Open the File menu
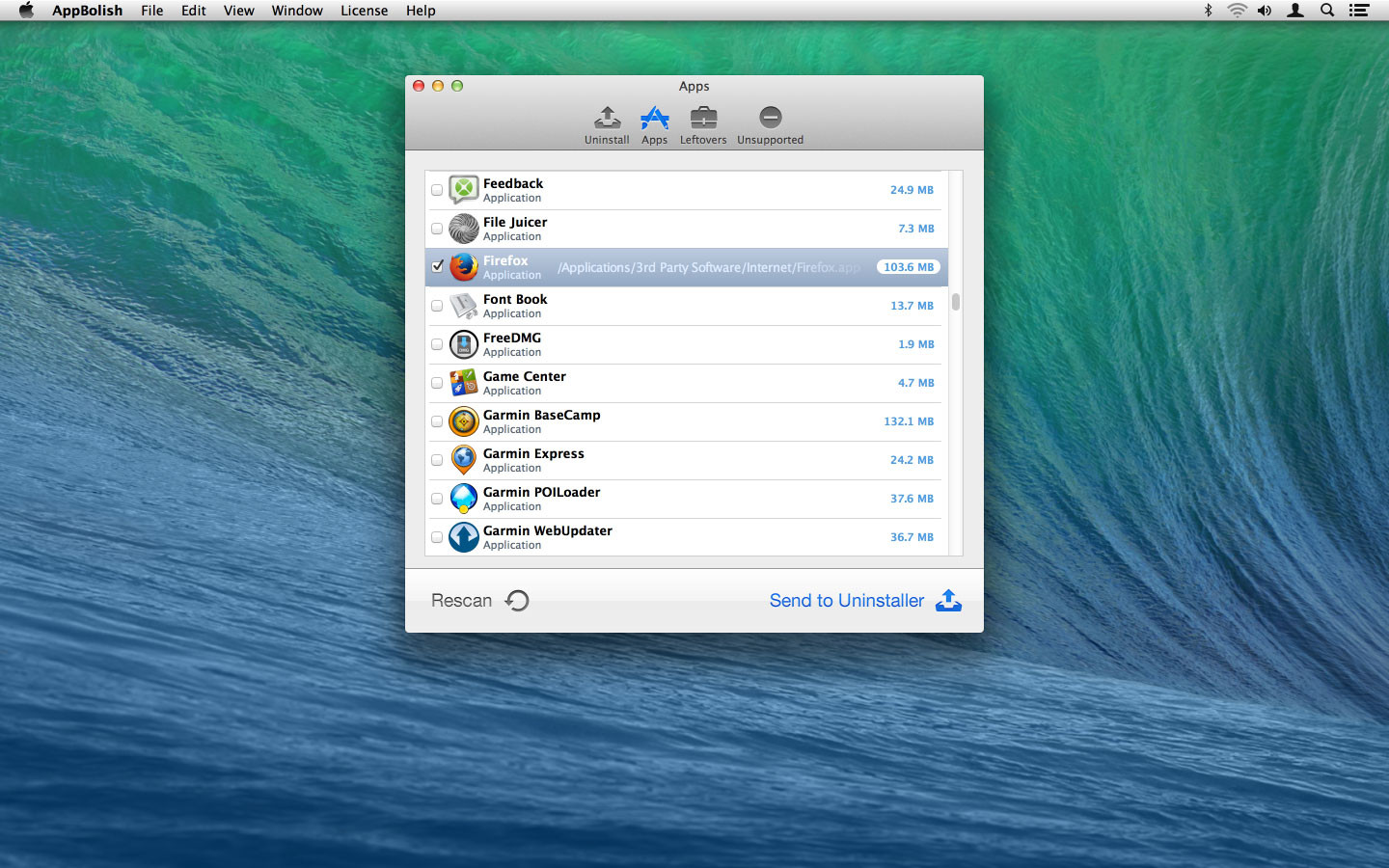 tap(151, 11)
